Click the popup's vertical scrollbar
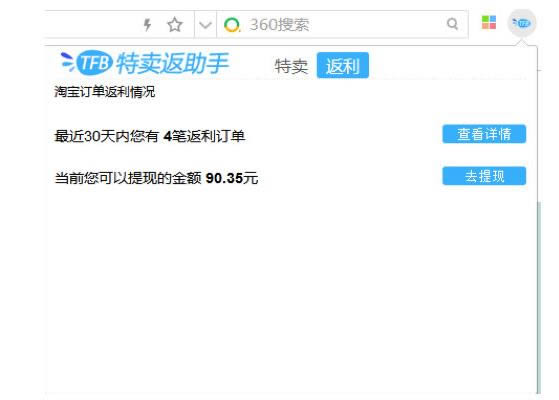Viewport: 559px width, 400px height. (x=539, y=298)
